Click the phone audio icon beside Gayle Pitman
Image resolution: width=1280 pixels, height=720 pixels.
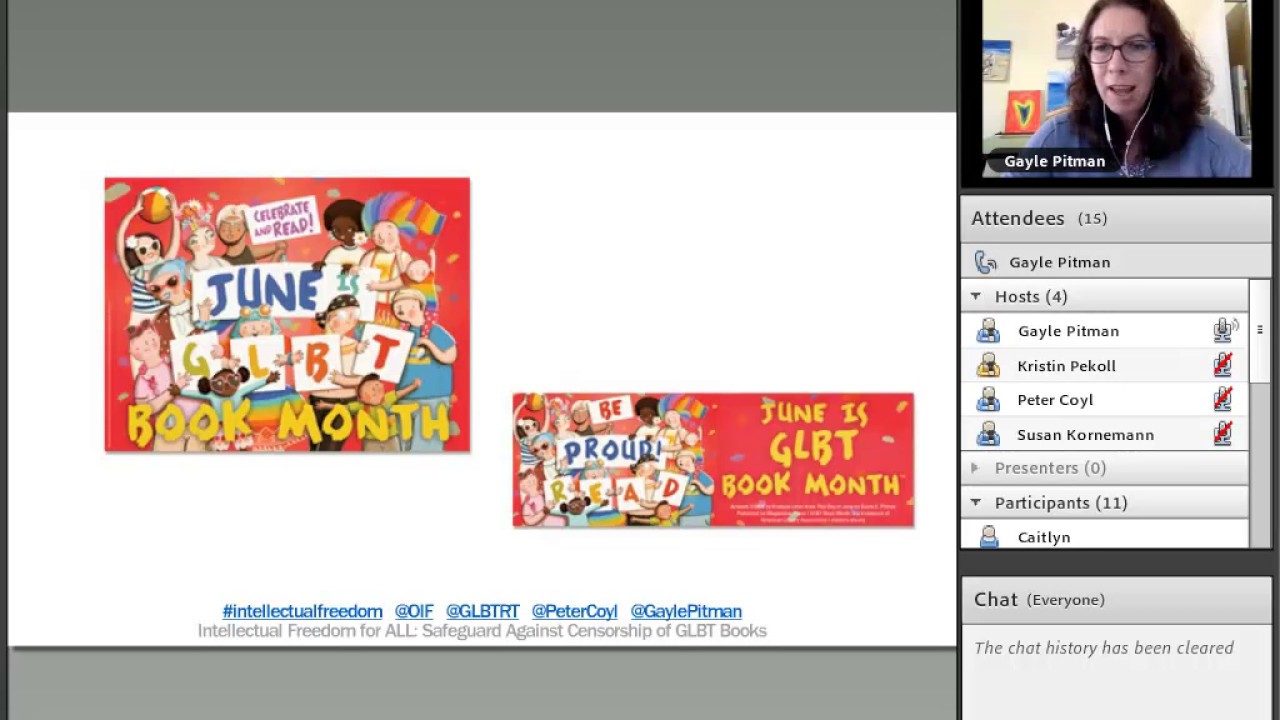coord(986,262)
